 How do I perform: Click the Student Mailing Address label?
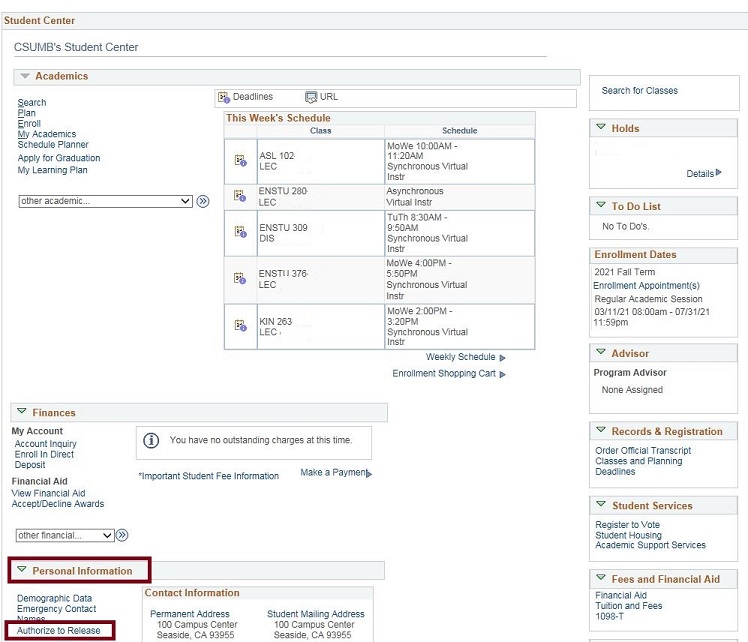pos(315,614)
